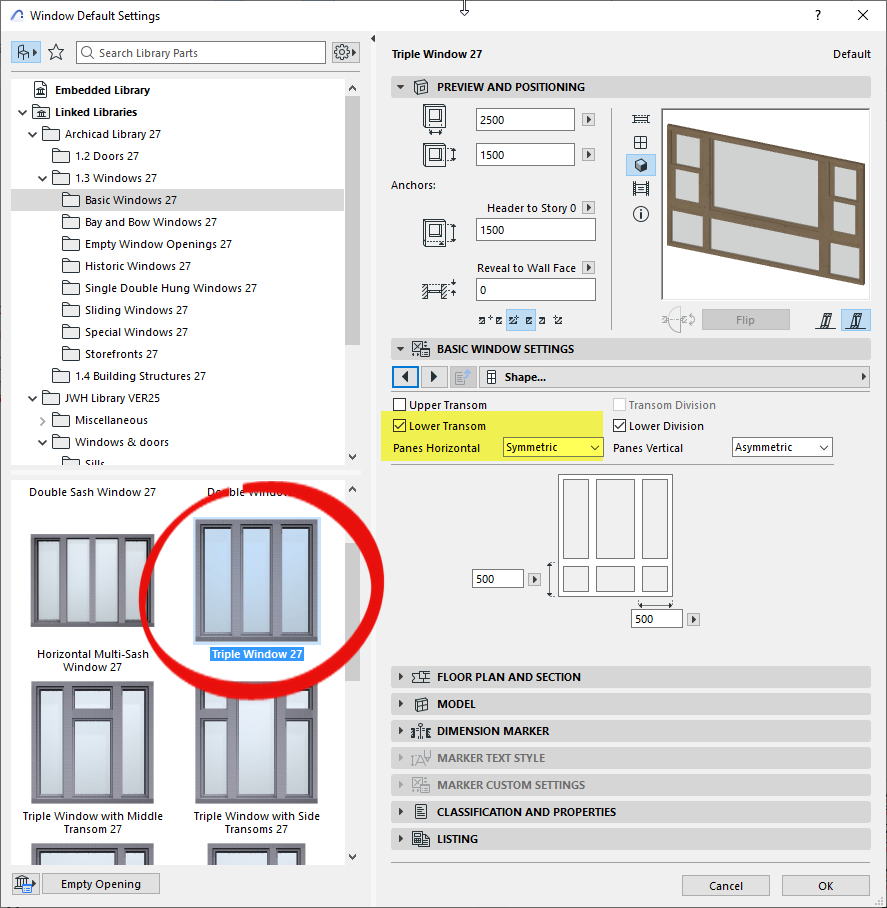Open the Panes Vertical Asymmetric dropdown
This screenshot has height=908, width=887.
tap(782, 447)
